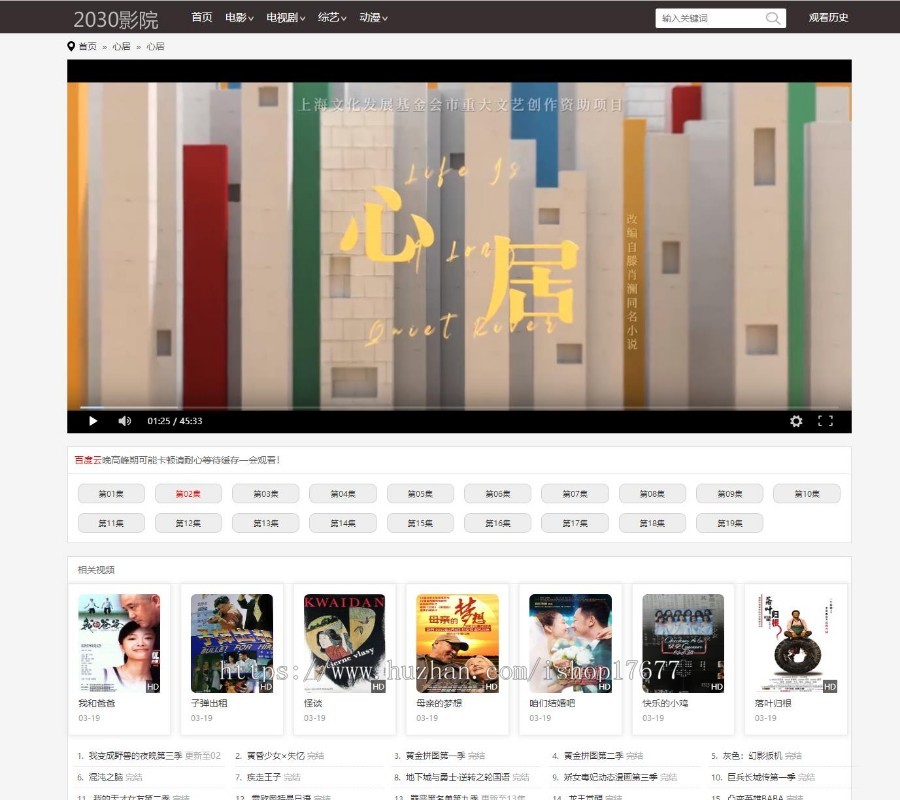Screen dimensions: 900x800
Task: Click 我和爸爸 title text link
Action: click(96, 703)
